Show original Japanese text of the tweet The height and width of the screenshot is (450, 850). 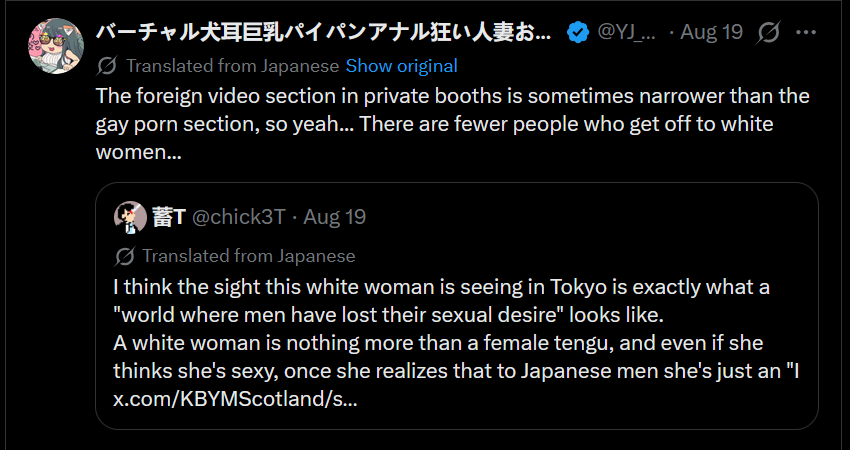(402, 66)
